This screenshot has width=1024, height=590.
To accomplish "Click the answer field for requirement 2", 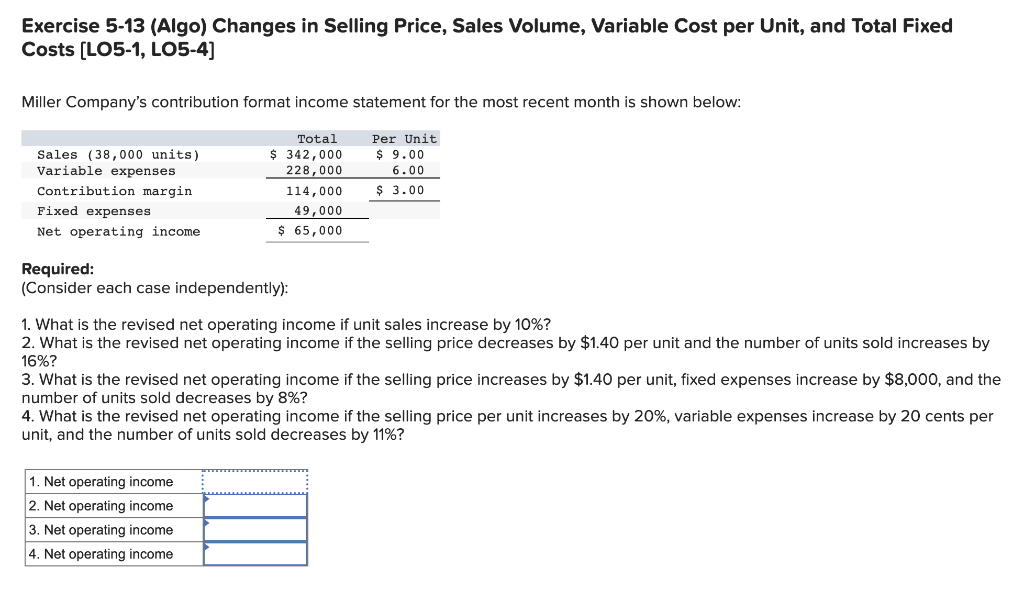I will point(255,505).
